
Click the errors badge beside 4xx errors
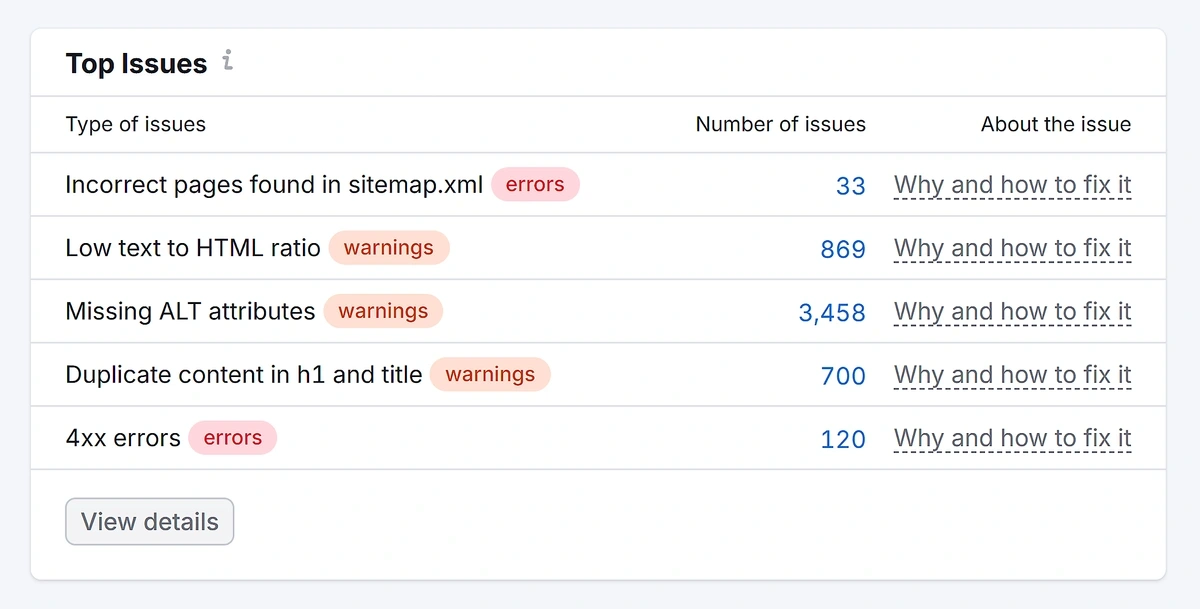pos(232,438)
